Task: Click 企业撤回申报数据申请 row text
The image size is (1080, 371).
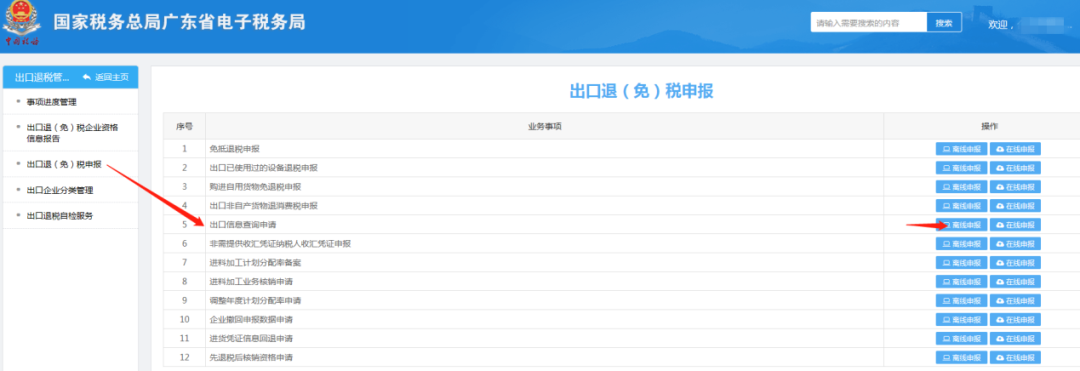Action: click(x=251, y=319)
